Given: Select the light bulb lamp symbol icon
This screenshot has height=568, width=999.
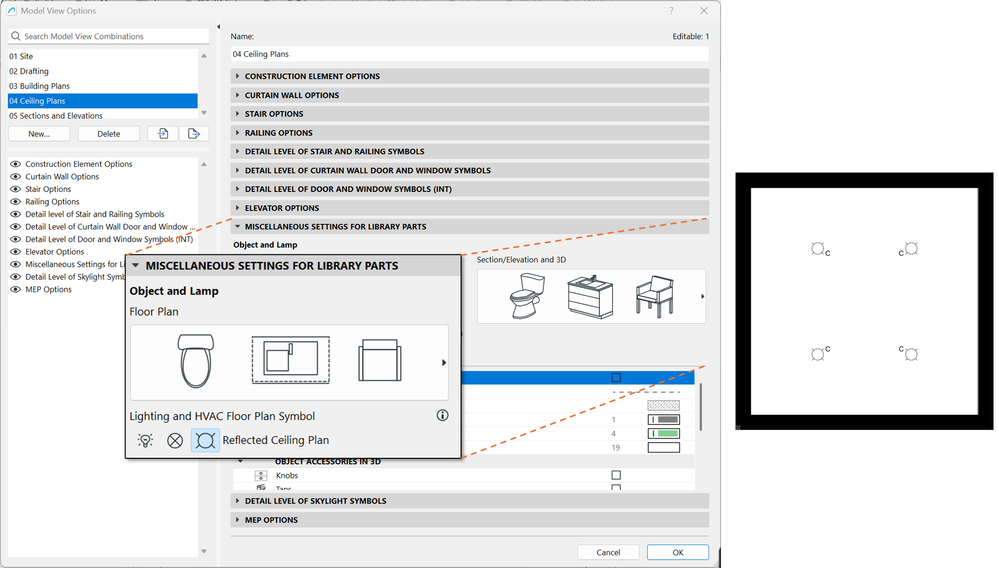Looking at the screenshot, I should pyautogui.click(x=145, y=440).
